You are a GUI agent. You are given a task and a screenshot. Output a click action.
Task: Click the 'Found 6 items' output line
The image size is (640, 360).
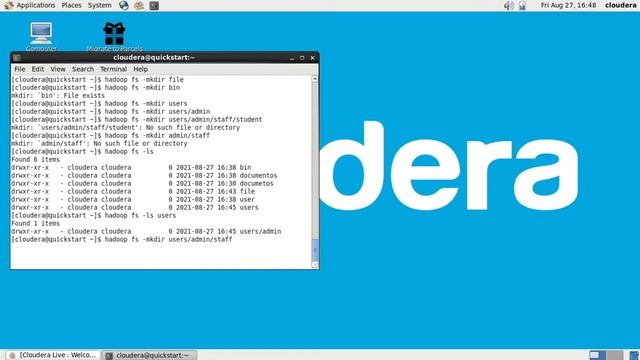[x=36, y=160]
